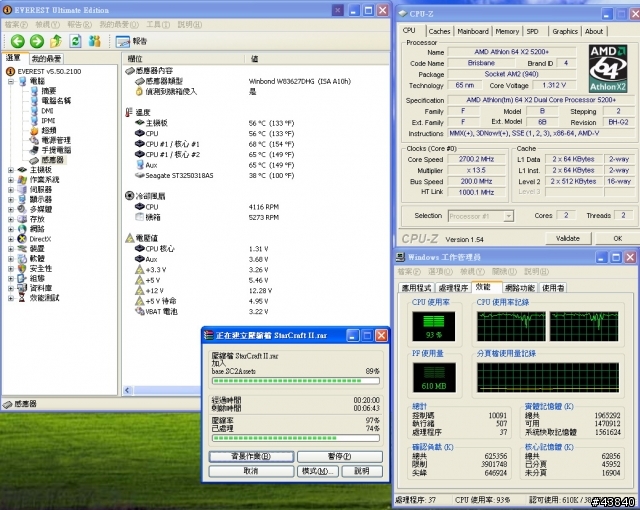Open the SPD tab in CPU-Z
Screen dimensions: 640x510
pos(532,31)
